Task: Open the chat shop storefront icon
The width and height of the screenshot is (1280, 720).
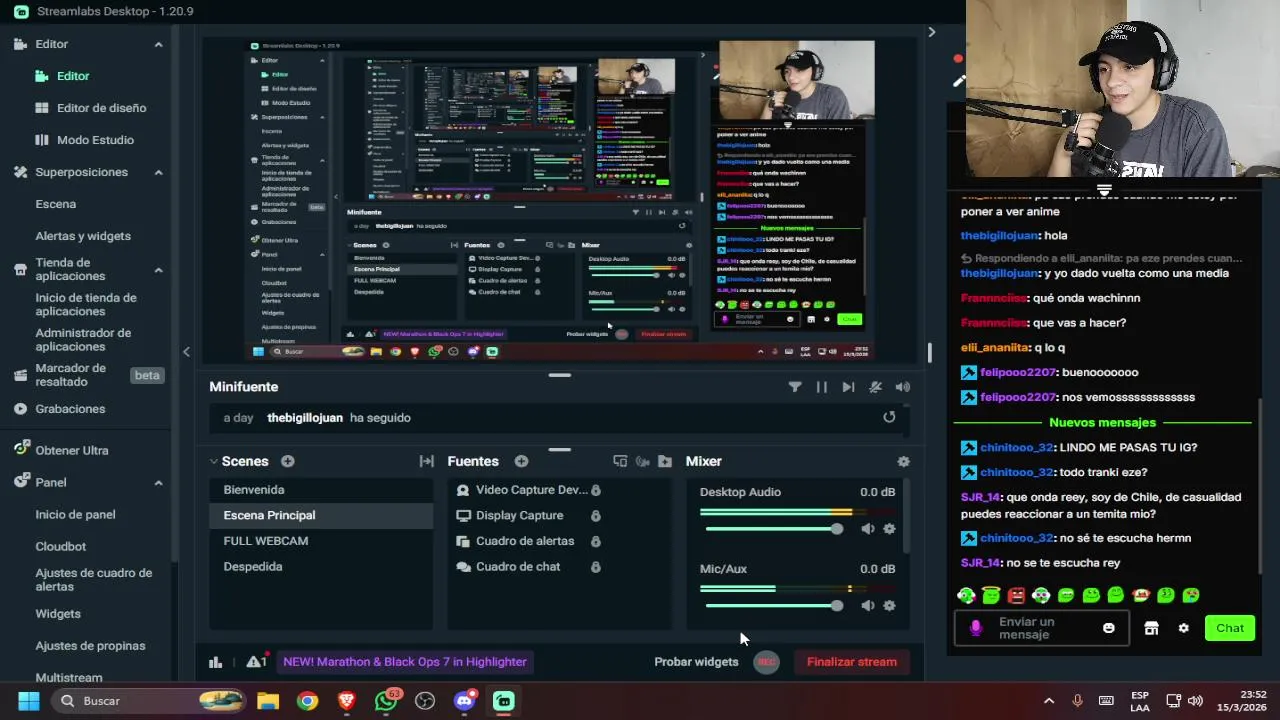Action: (1151, 628)
